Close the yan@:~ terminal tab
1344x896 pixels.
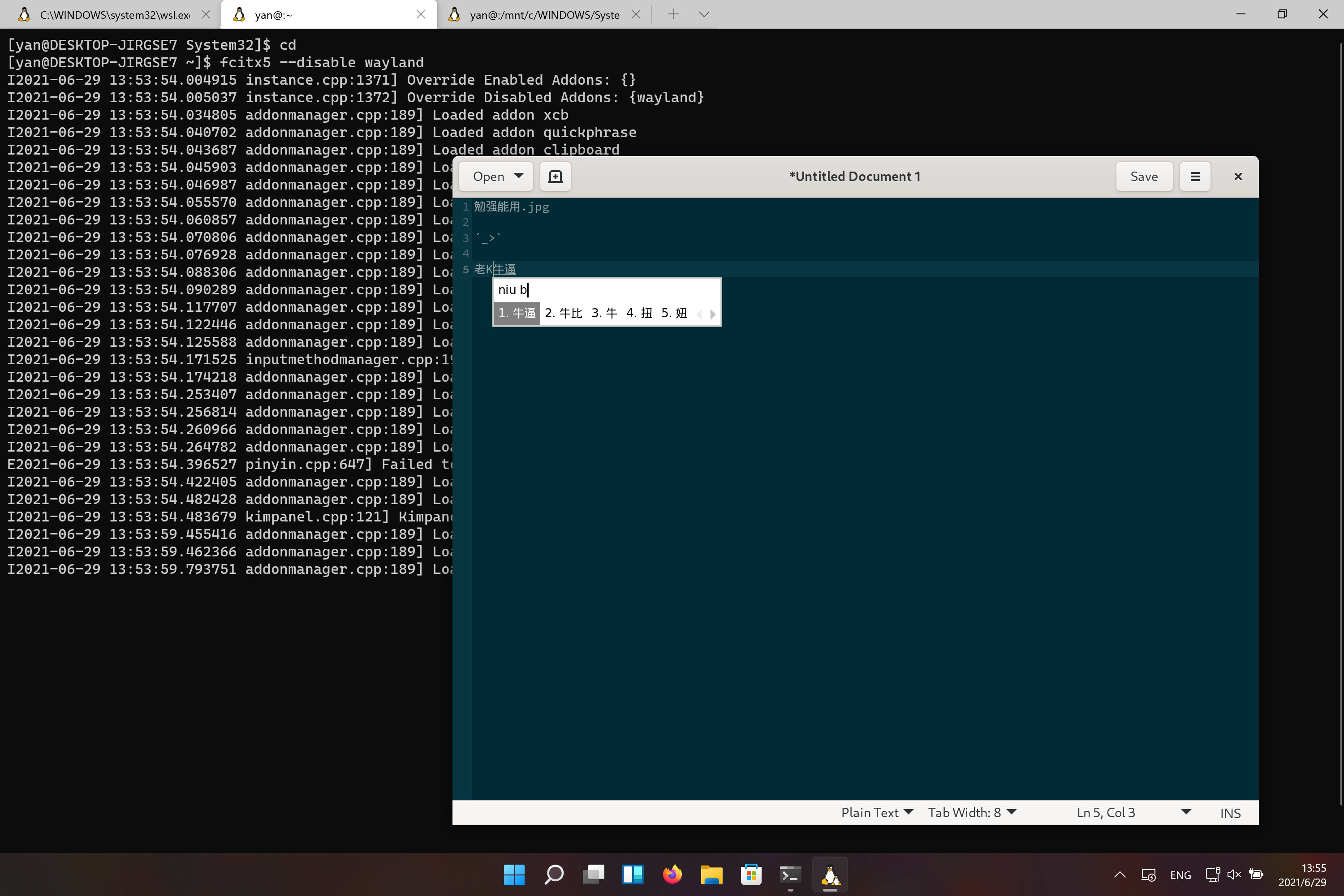pos(421,15)
